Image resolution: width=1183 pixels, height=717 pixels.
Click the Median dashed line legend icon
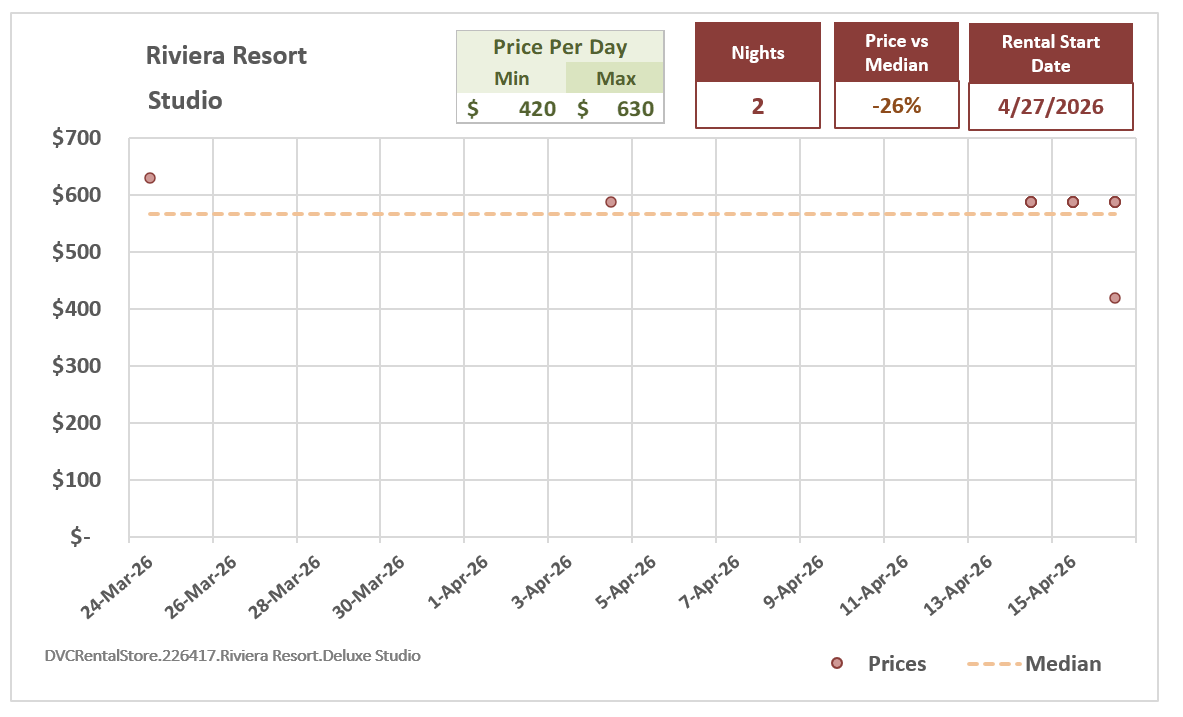coord(994,664)
